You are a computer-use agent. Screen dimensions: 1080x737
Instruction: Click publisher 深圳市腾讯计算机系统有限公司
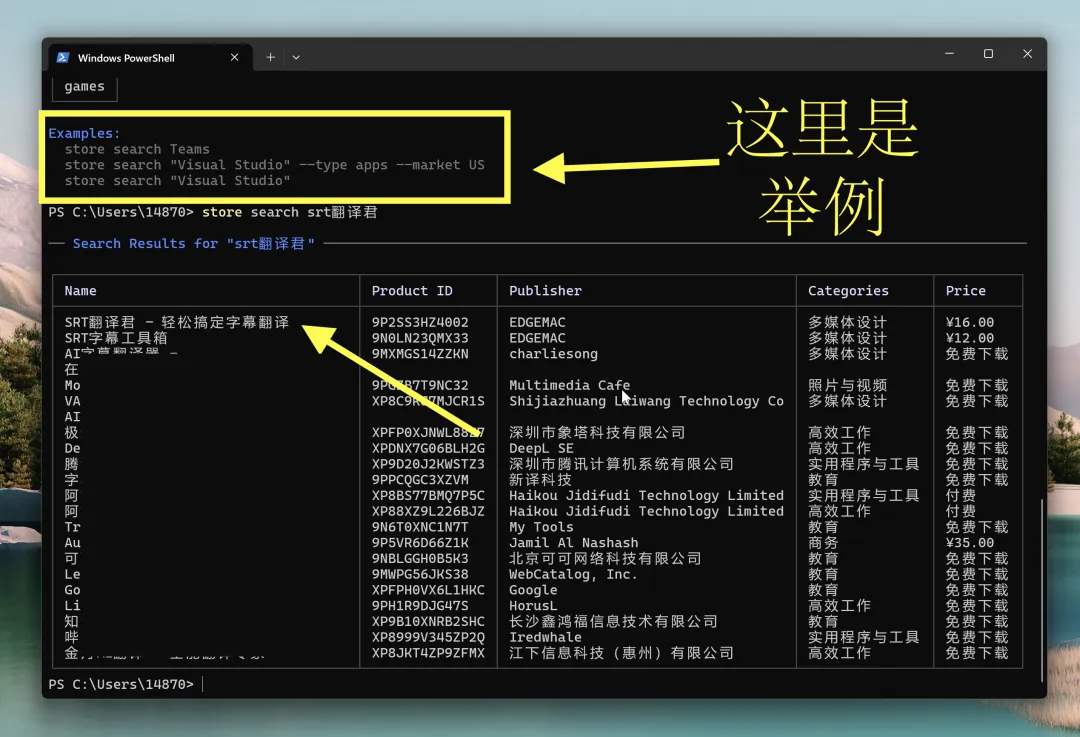tap(621, 464)
